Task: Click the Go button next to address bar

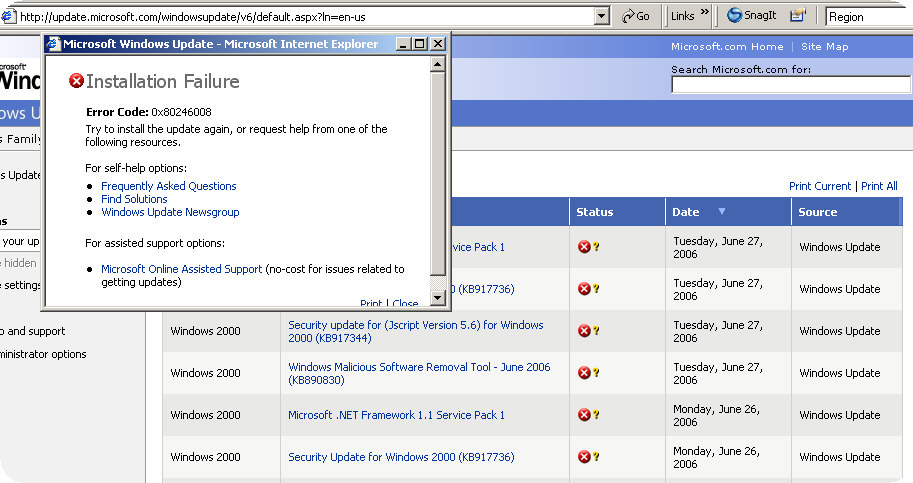Action: click(635, 16)
